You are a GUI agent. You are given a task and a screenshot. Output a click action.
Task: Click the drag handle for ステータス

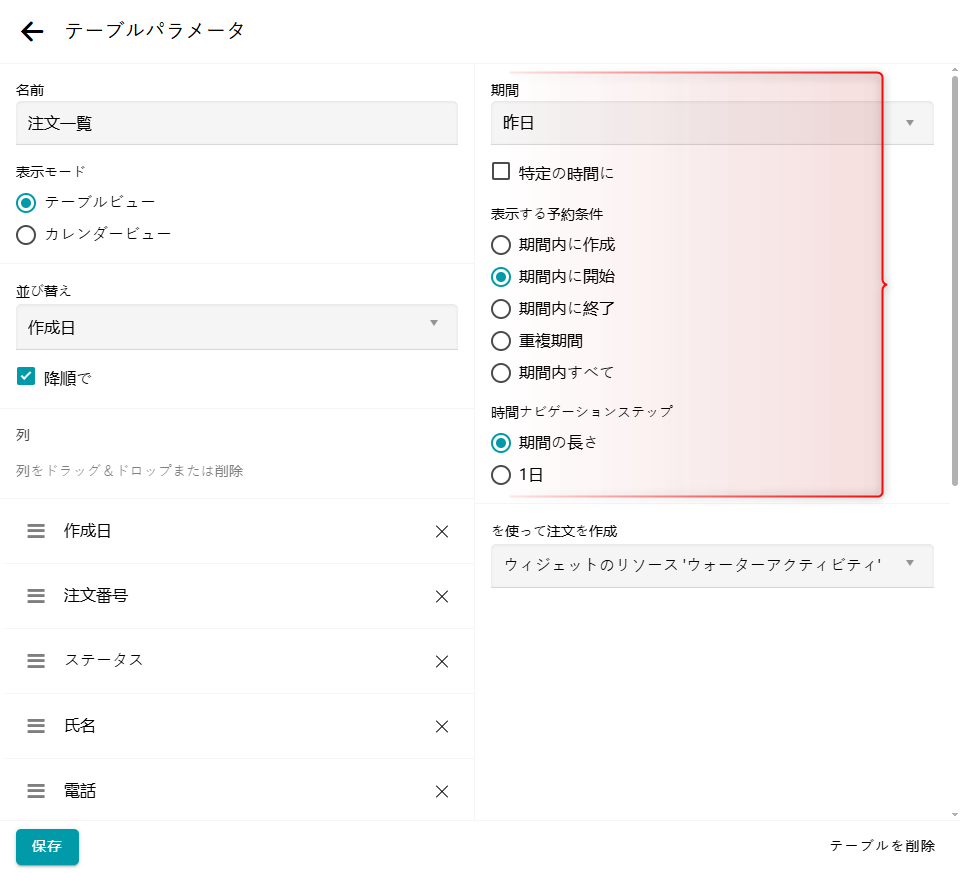[x=36, y=661]
